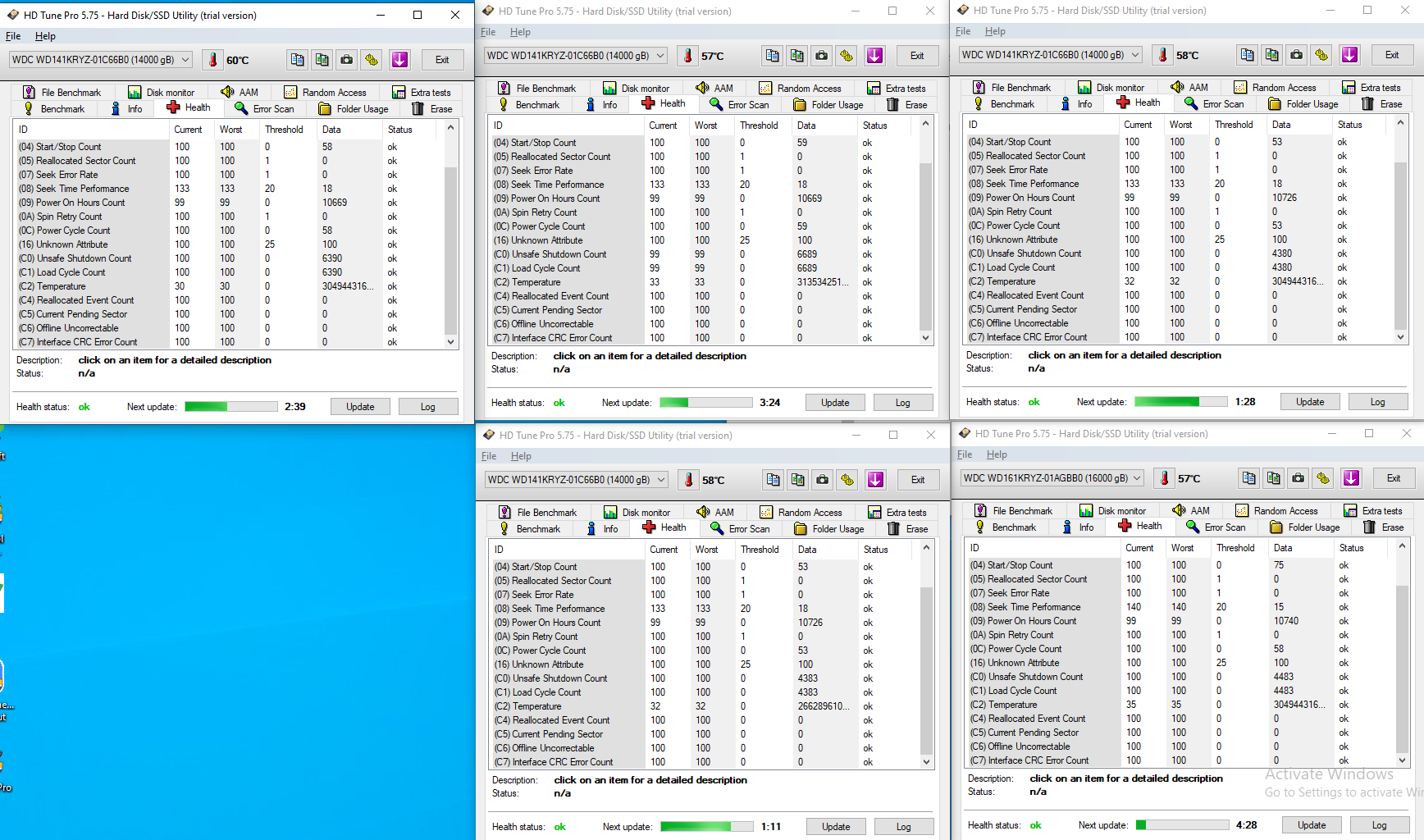1424x840 pixels.
Task: Open Help menu in the WD161KRYZ window
Action: pyautogui.click(x=997, y=454)
